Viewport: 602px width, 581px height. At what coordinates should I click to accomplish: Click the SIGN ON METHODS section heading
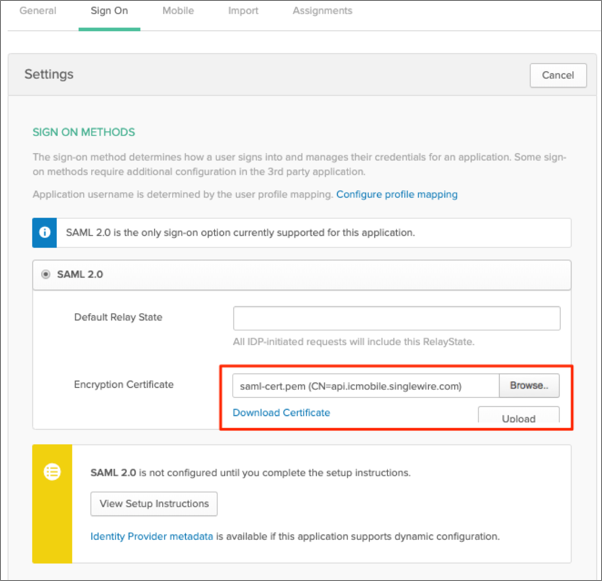[x=84, y=132]
